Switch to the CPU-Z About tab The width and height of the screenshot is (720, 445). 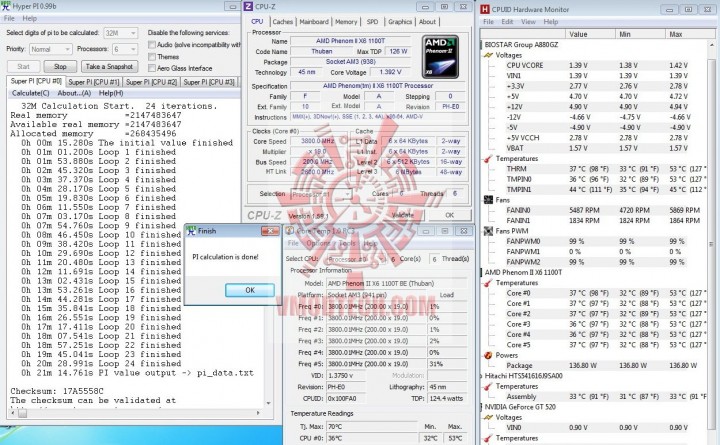[x=427, y=22]
